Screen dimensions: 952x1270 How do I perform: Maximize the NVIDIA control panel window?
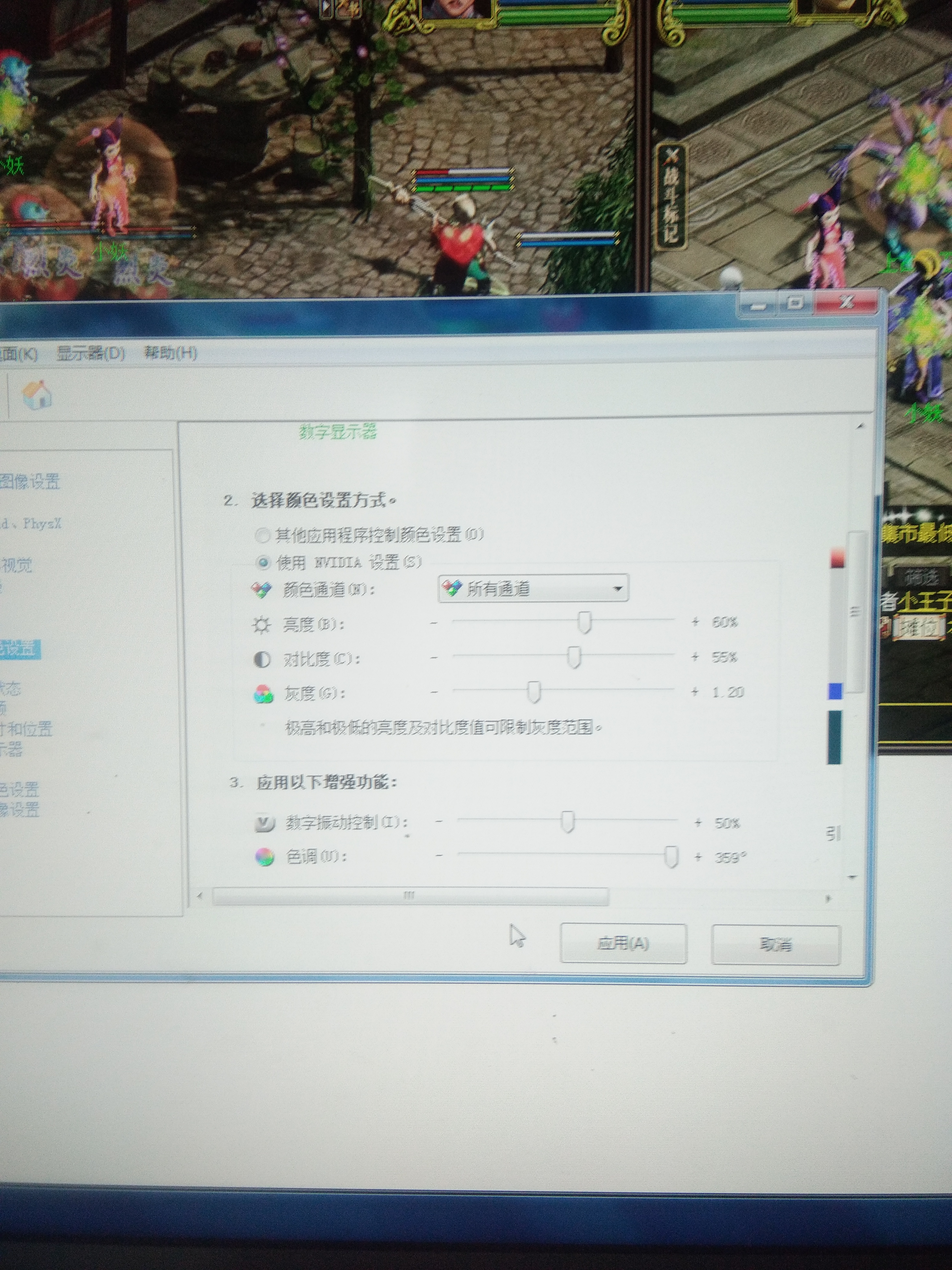click(795, 303)
